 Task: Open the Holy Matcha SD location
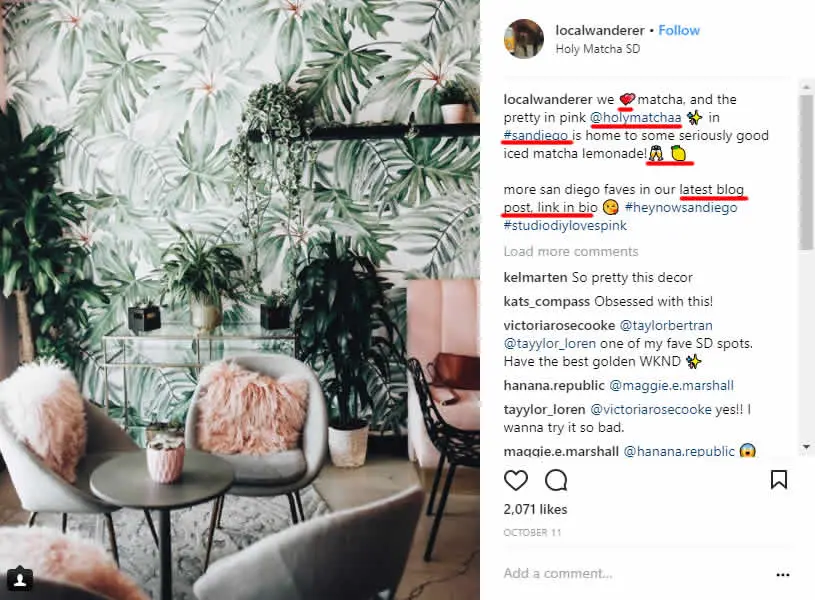point(597,49)
